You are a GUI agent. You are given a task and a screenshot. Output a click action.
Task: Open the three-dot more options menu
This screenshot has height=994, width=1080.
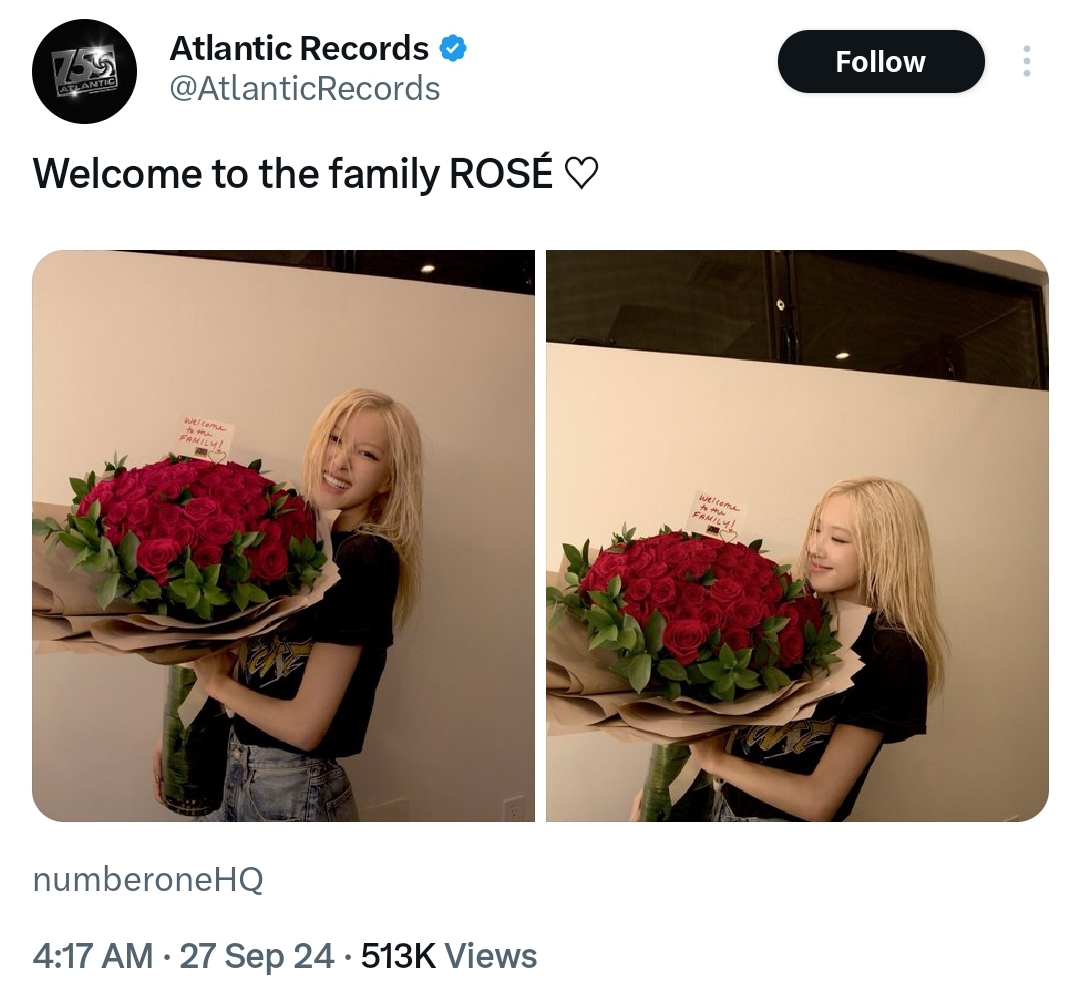(1026, 61)
